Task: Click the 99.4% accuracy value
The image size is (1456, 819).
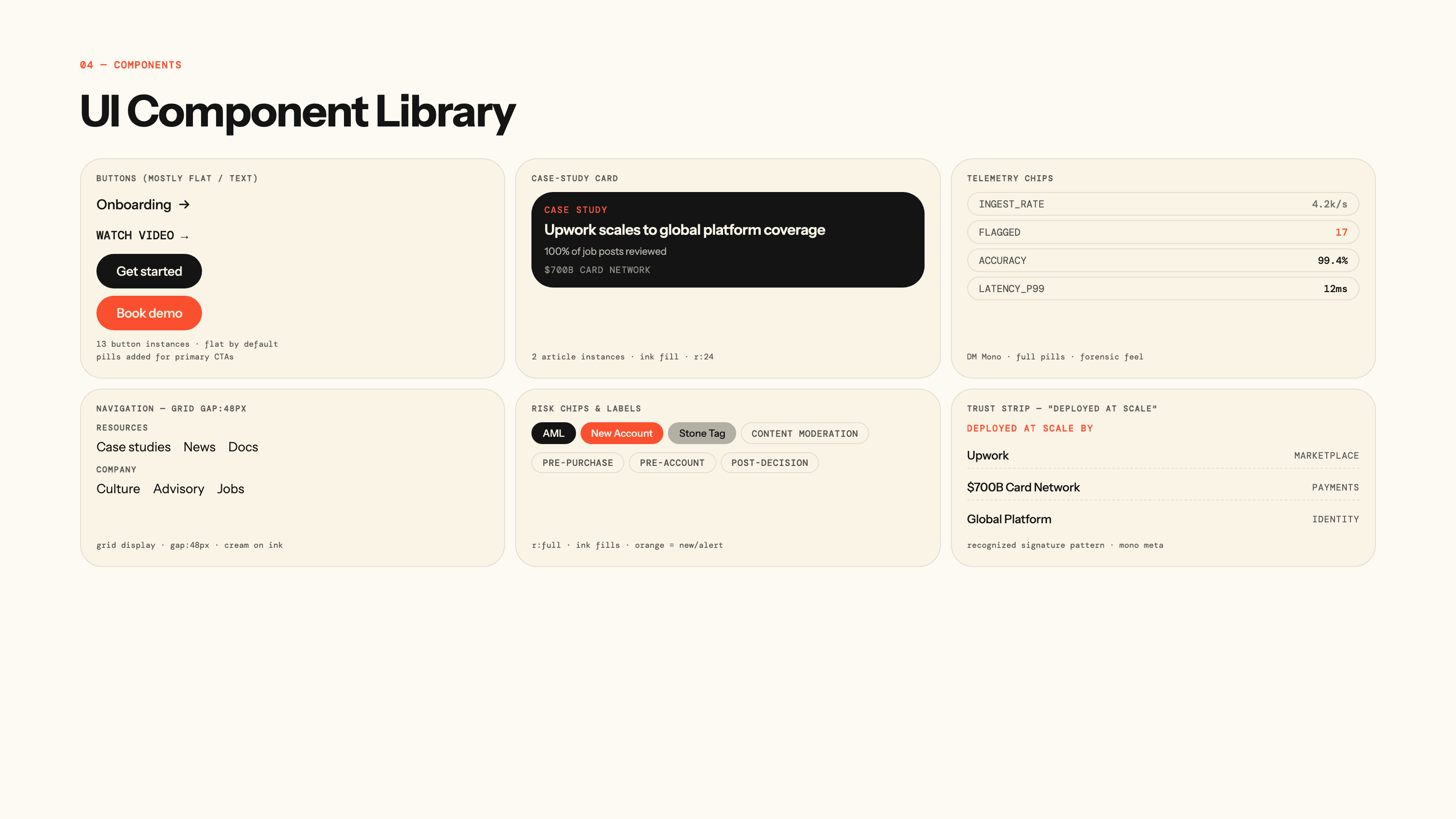Action: pyautogui.click(x=1332, y=261)
